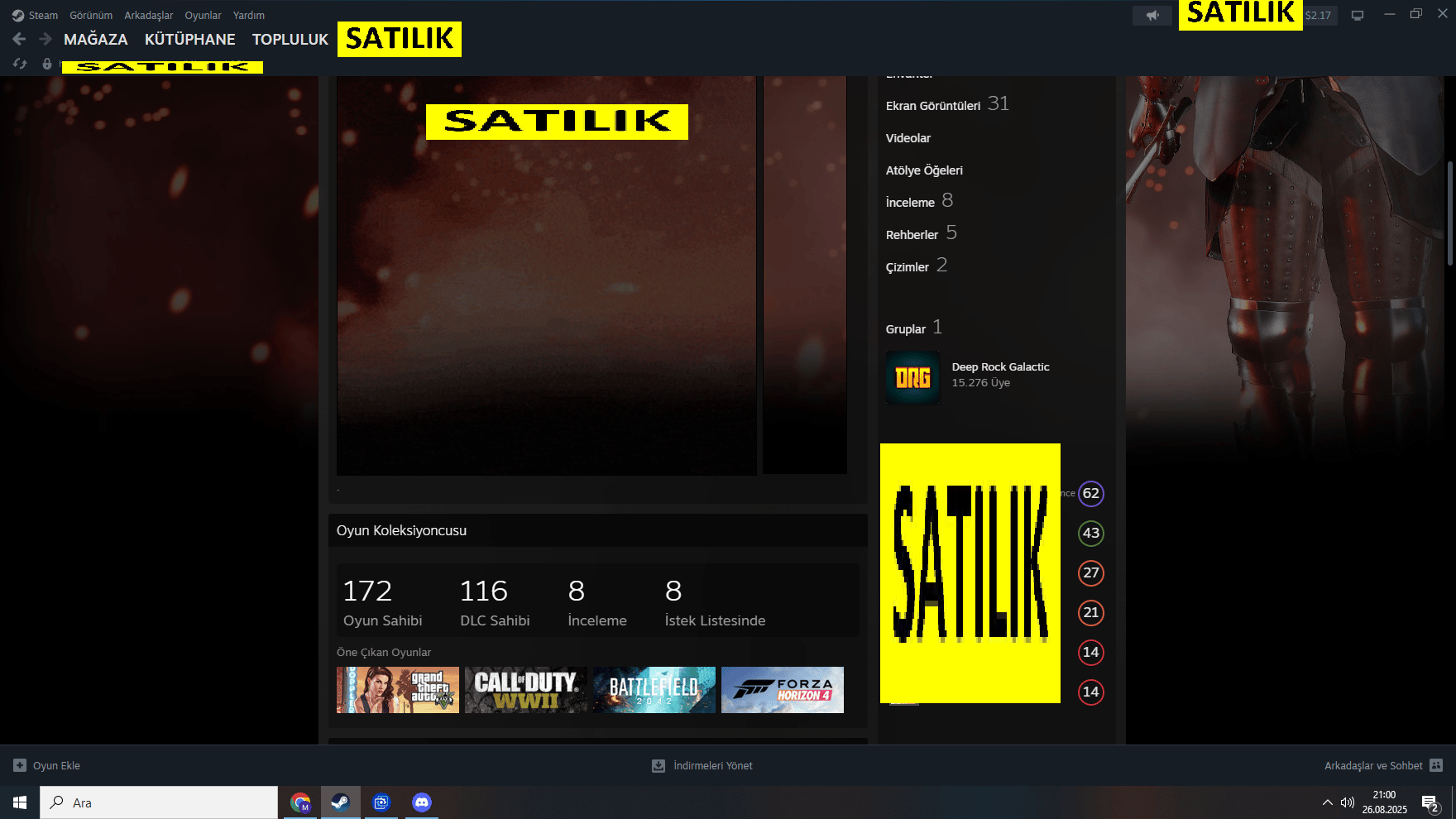Open the Görünüm menu
The image size is (1456, 819).
(91, 15)
